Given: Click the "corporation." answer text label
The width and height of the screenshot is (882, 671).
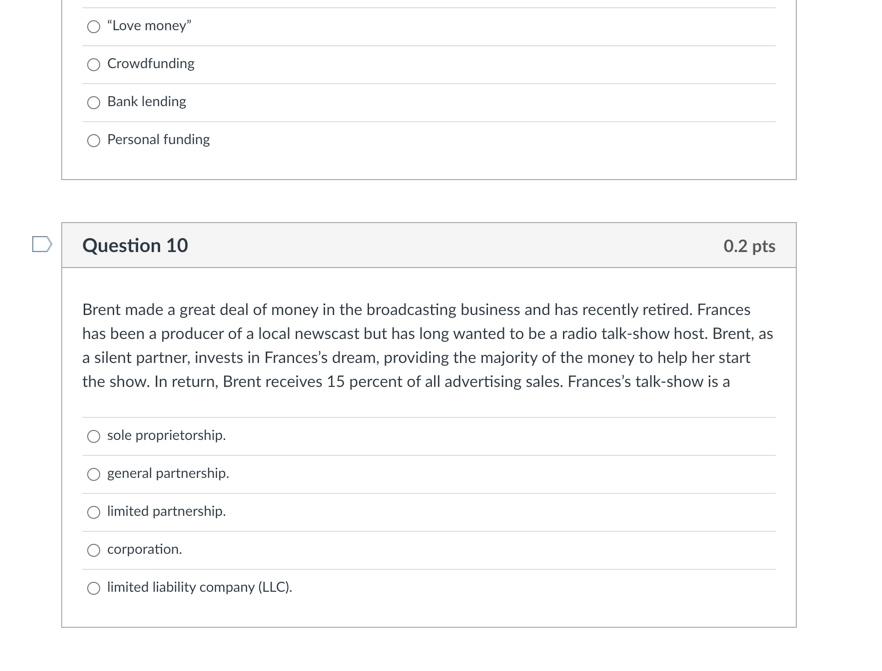Looking at the screenshot, I should 144,549.
